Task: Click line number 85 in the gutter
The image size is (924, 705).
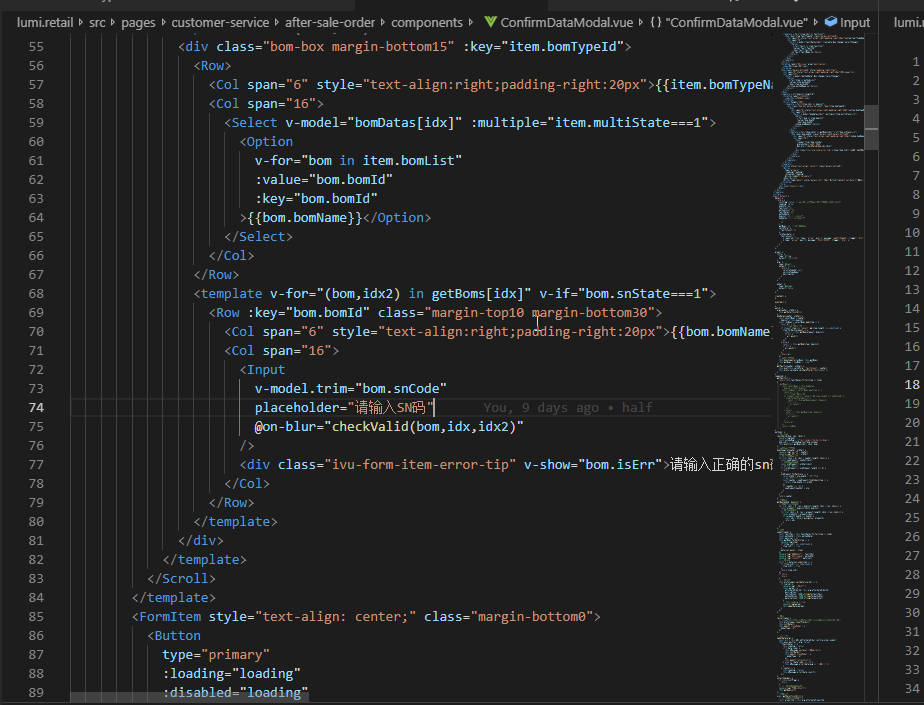Action: click(x=36, y=617)
